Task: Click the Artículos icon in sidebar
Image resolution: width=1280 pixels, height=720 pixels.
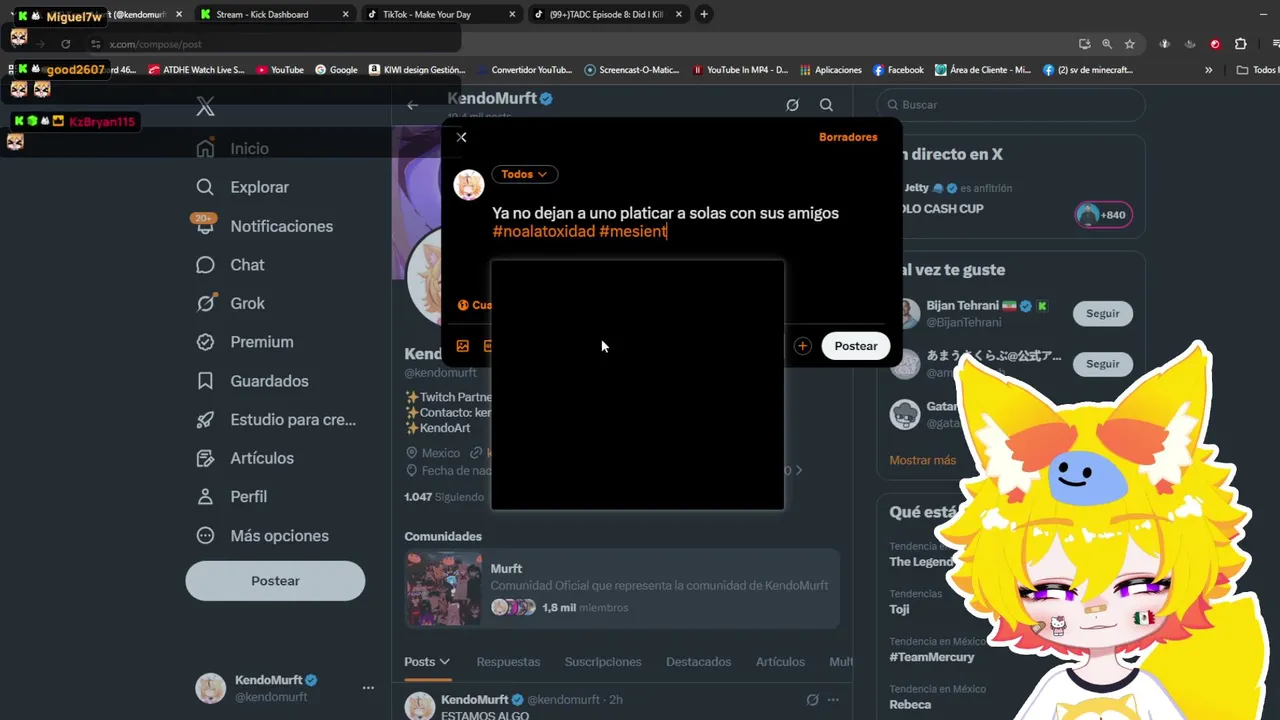Action: tap(205, 458)
